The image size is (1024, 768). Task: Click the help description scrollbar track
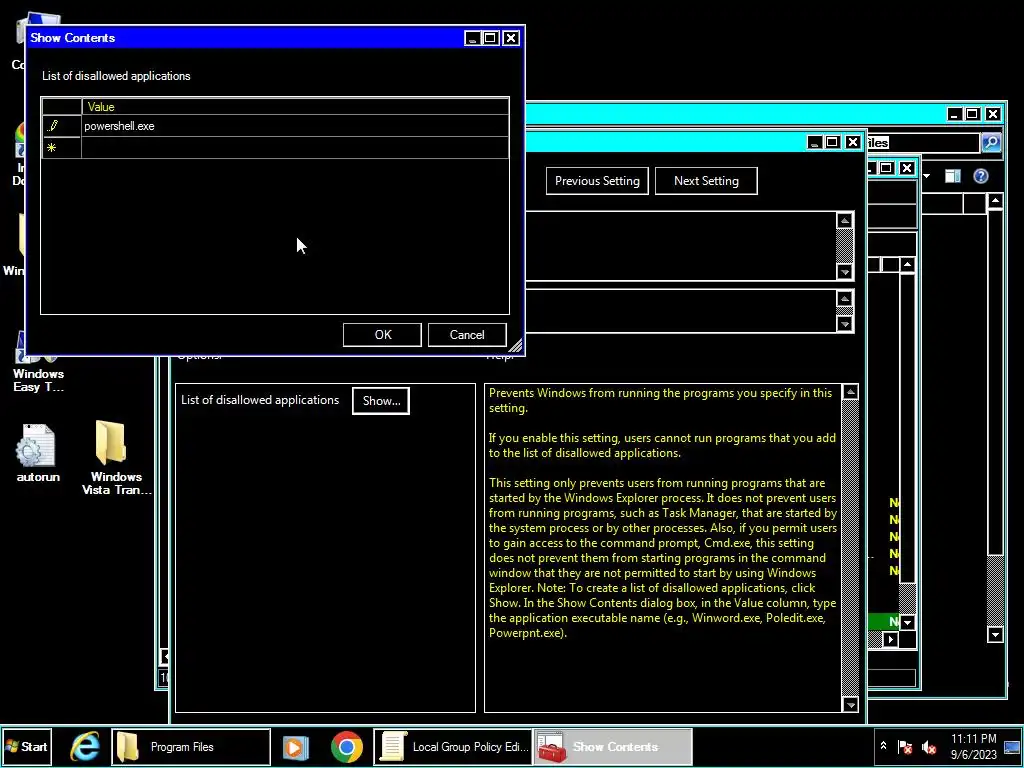[x=850, y=549]
